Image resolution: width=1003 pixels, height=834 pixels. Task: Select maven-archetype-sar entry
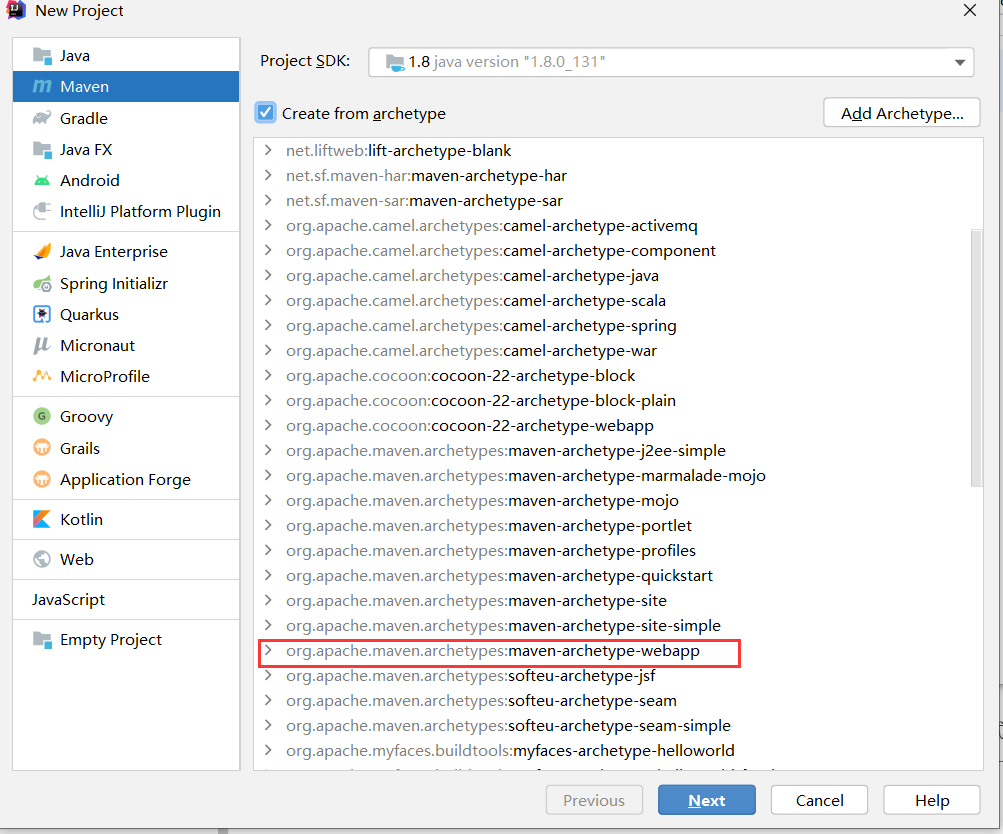pos(424,201)
